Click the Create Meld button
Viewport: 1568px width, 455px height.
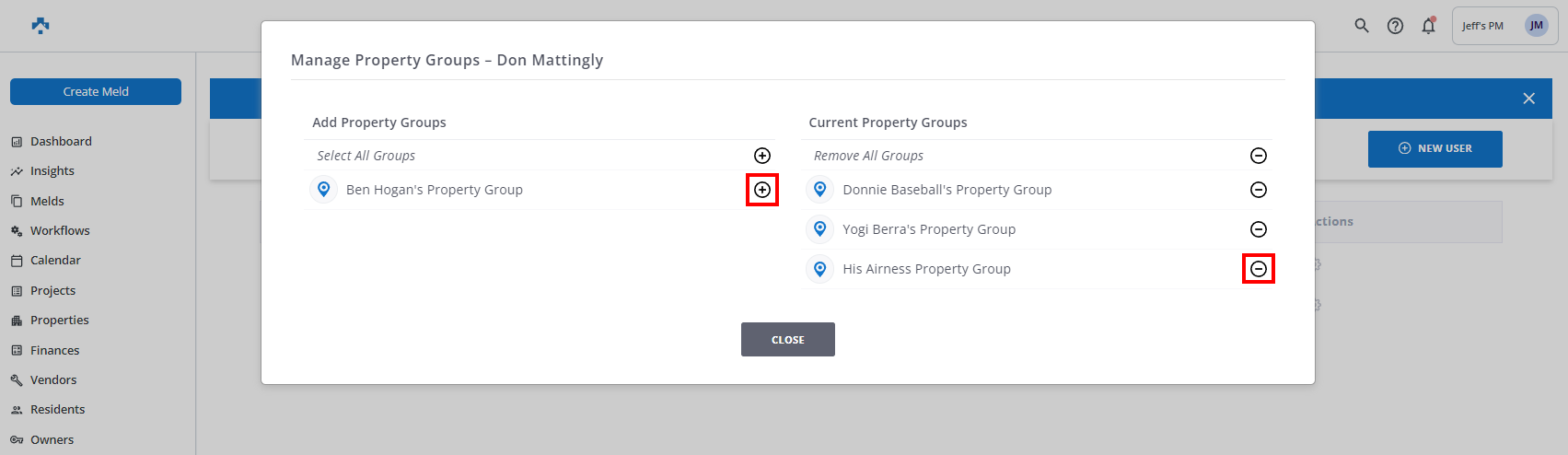coord(96,92)
